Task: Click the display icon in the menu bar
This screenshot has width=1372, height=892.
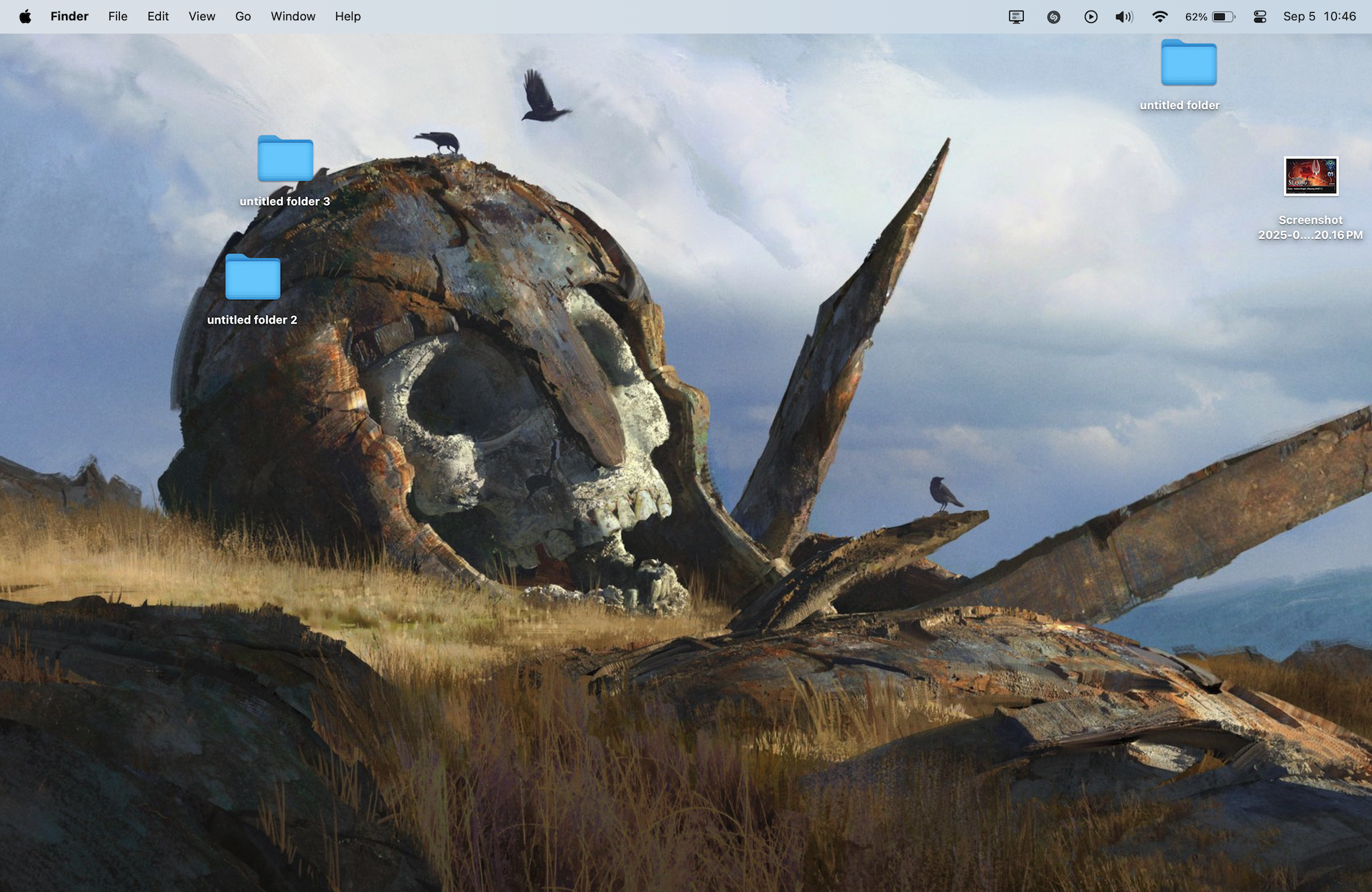Action: tap(1016, 17)
